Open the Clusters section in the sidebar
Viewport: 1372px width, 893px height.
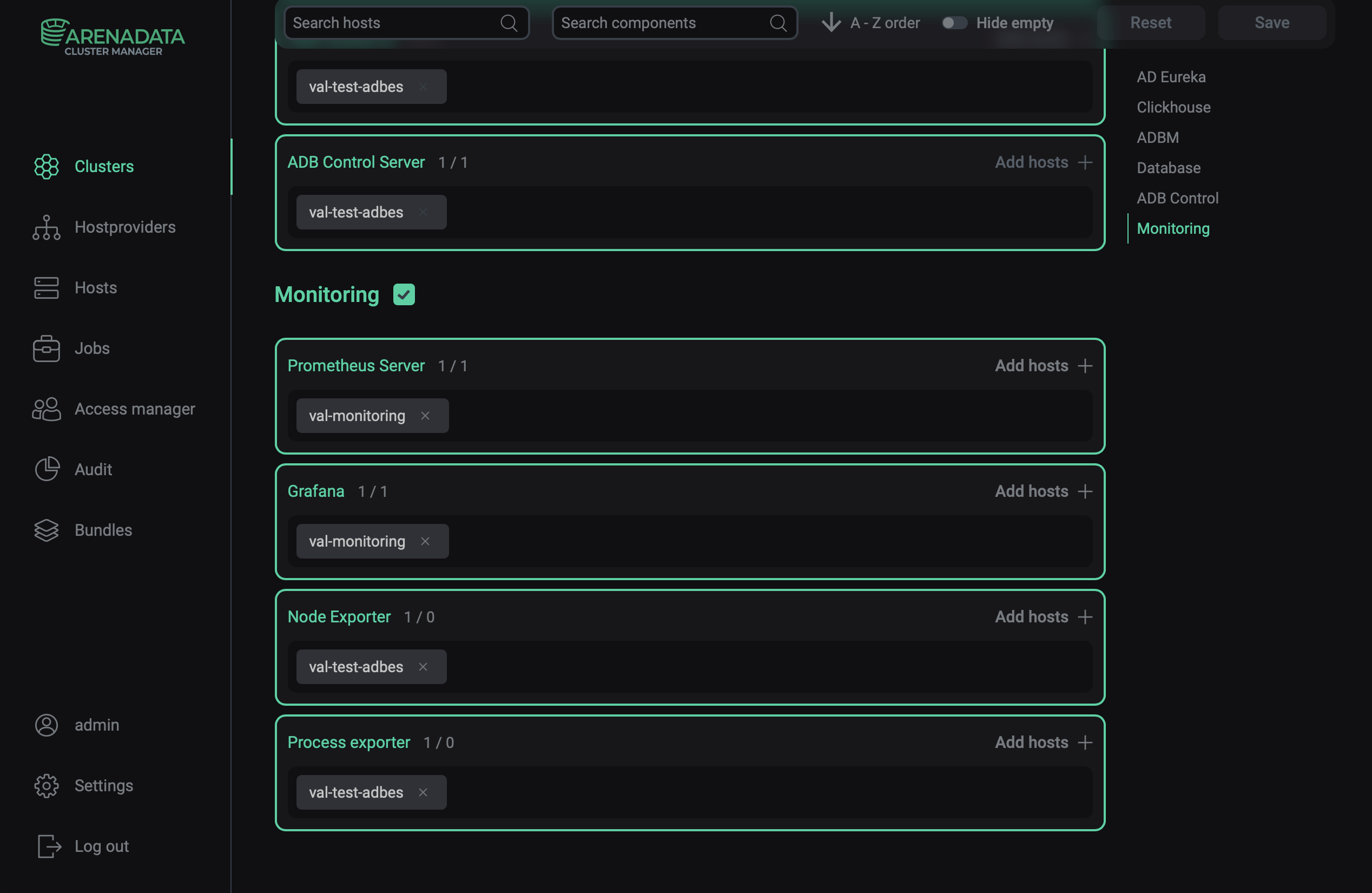tap(104, 166)
